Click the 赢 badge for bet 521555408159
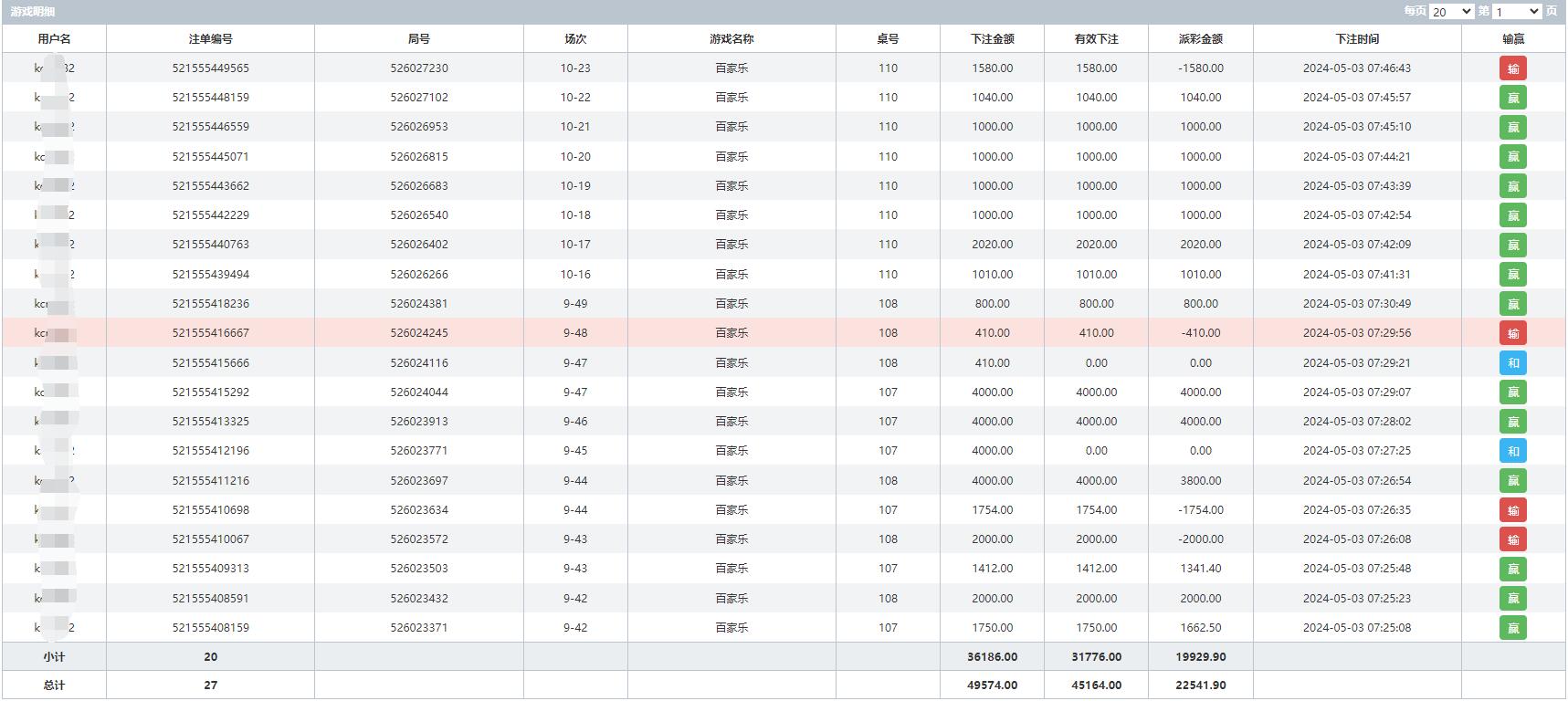The width and height of the screenshot is (1568, 701). click(1512, 628)
